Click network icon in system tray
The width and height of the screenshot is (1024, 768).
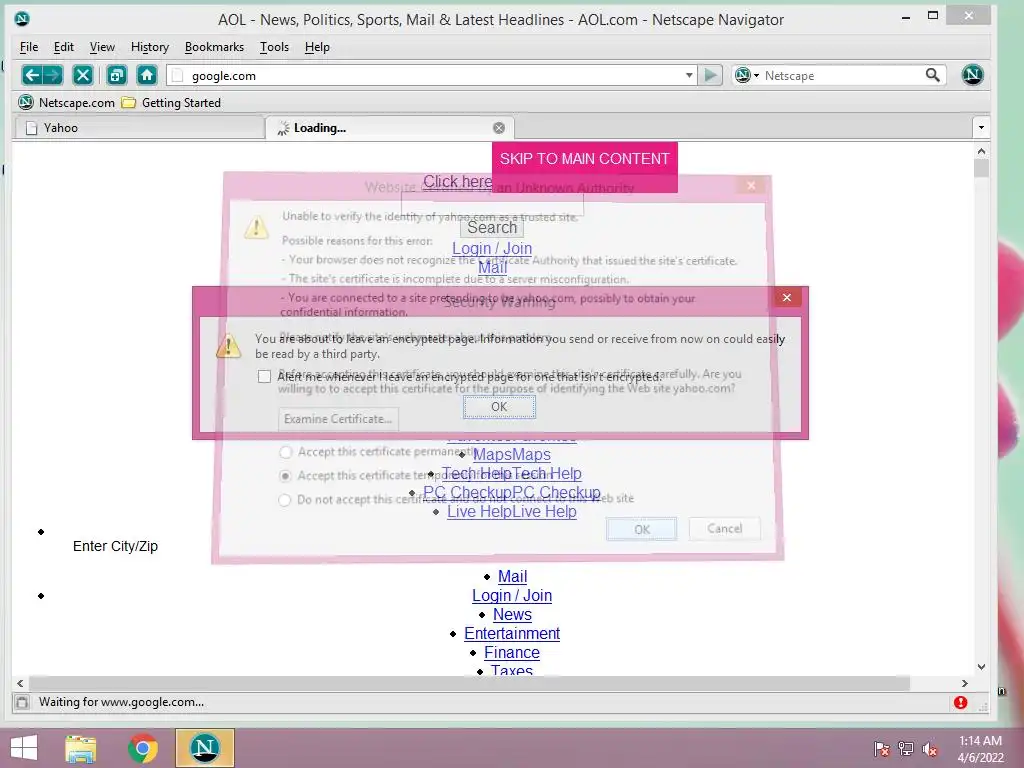[x=905, y=748]
